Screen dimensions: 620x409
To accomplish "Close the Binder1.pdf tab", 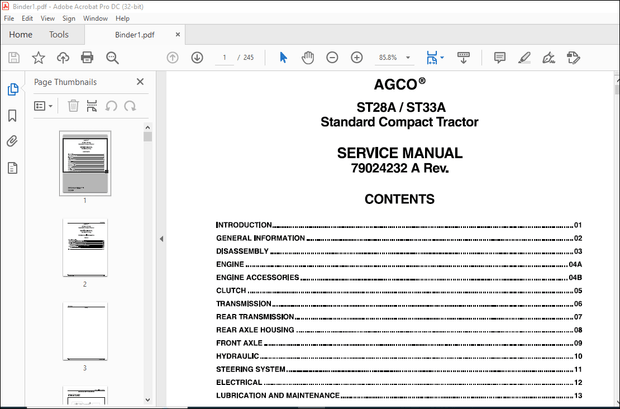I will [178, 35].
